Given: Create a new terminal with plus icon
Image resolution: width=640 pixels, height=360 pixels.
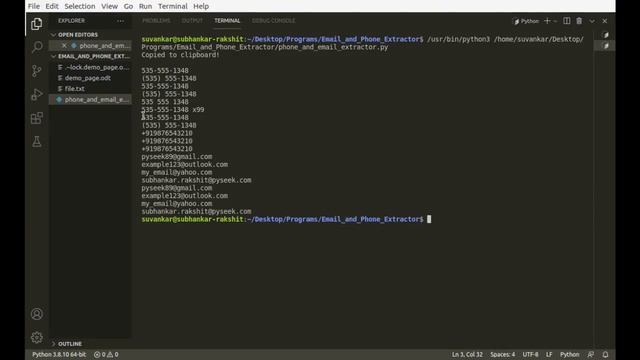Looking at the screenshot, I should [x=547, y=21].
